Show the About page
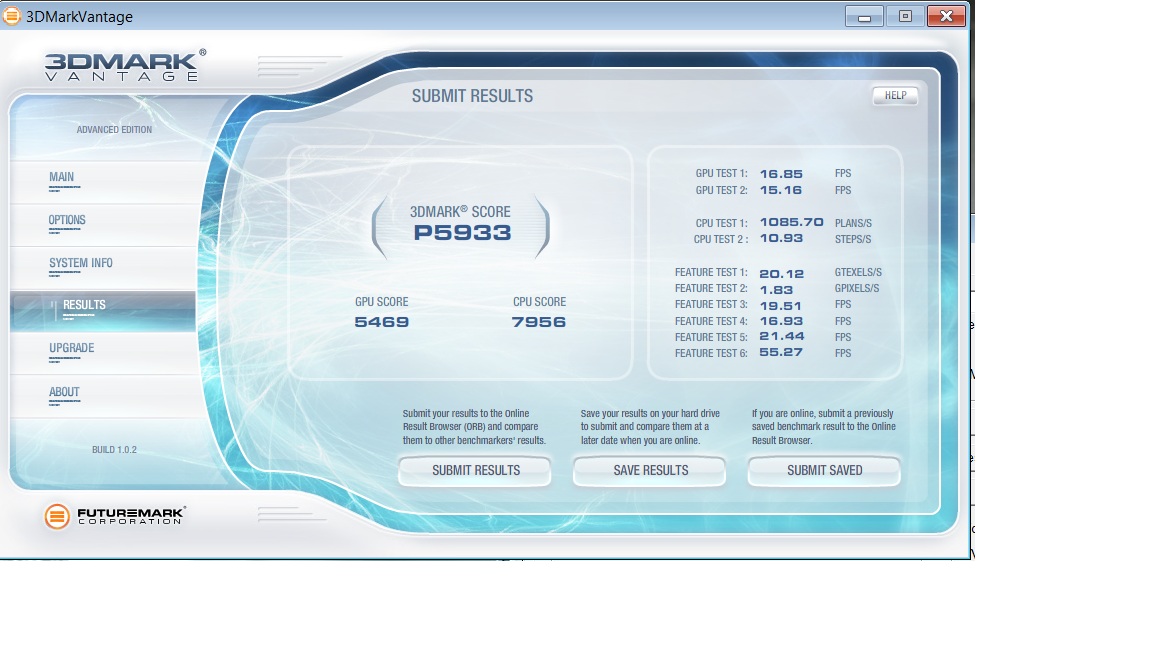This screenshot has height=648, width=1152. pyautogui.click(x=103, y=397)
